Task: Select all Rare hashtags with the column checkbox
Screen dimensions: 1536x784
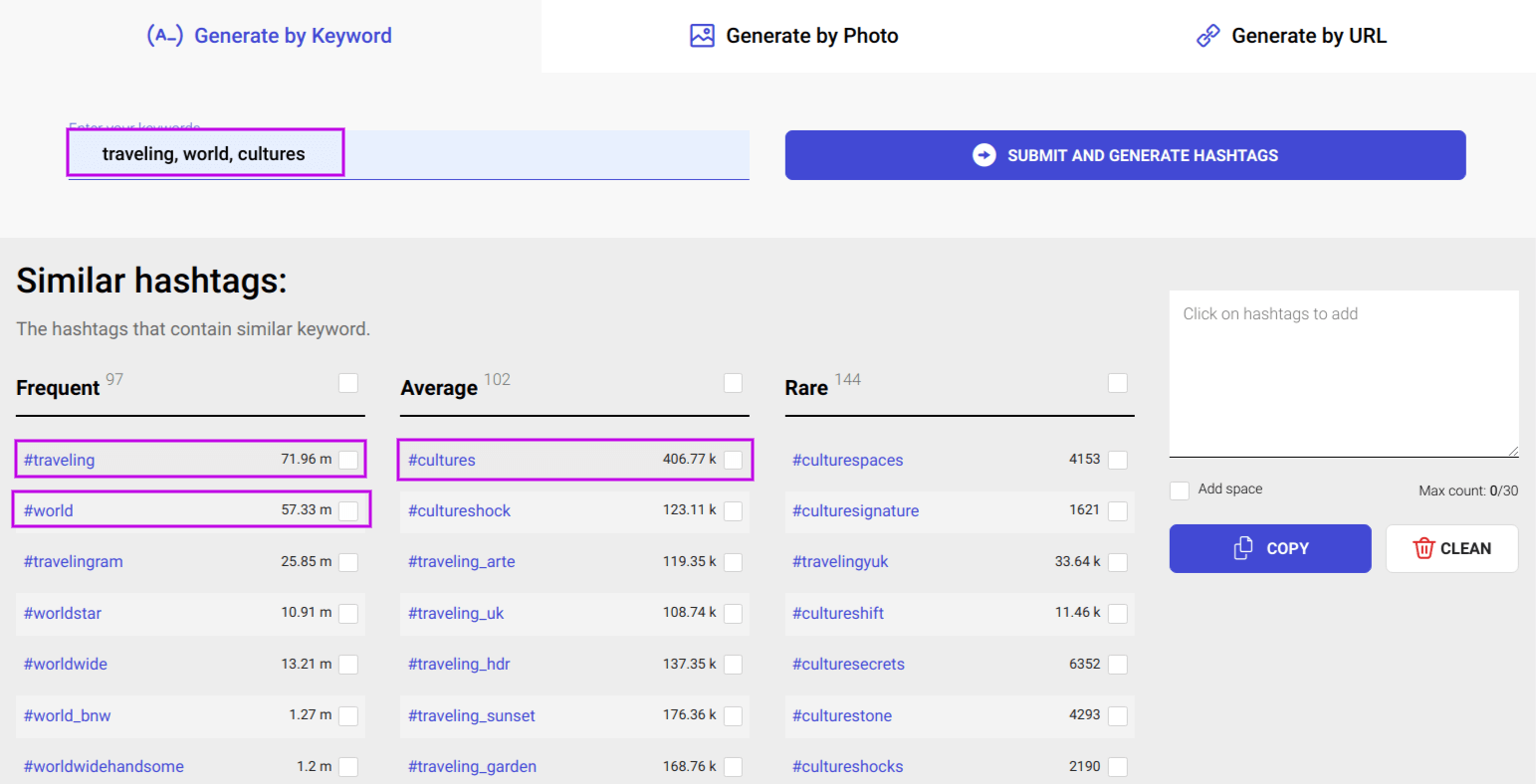Action: point(1117,382)
